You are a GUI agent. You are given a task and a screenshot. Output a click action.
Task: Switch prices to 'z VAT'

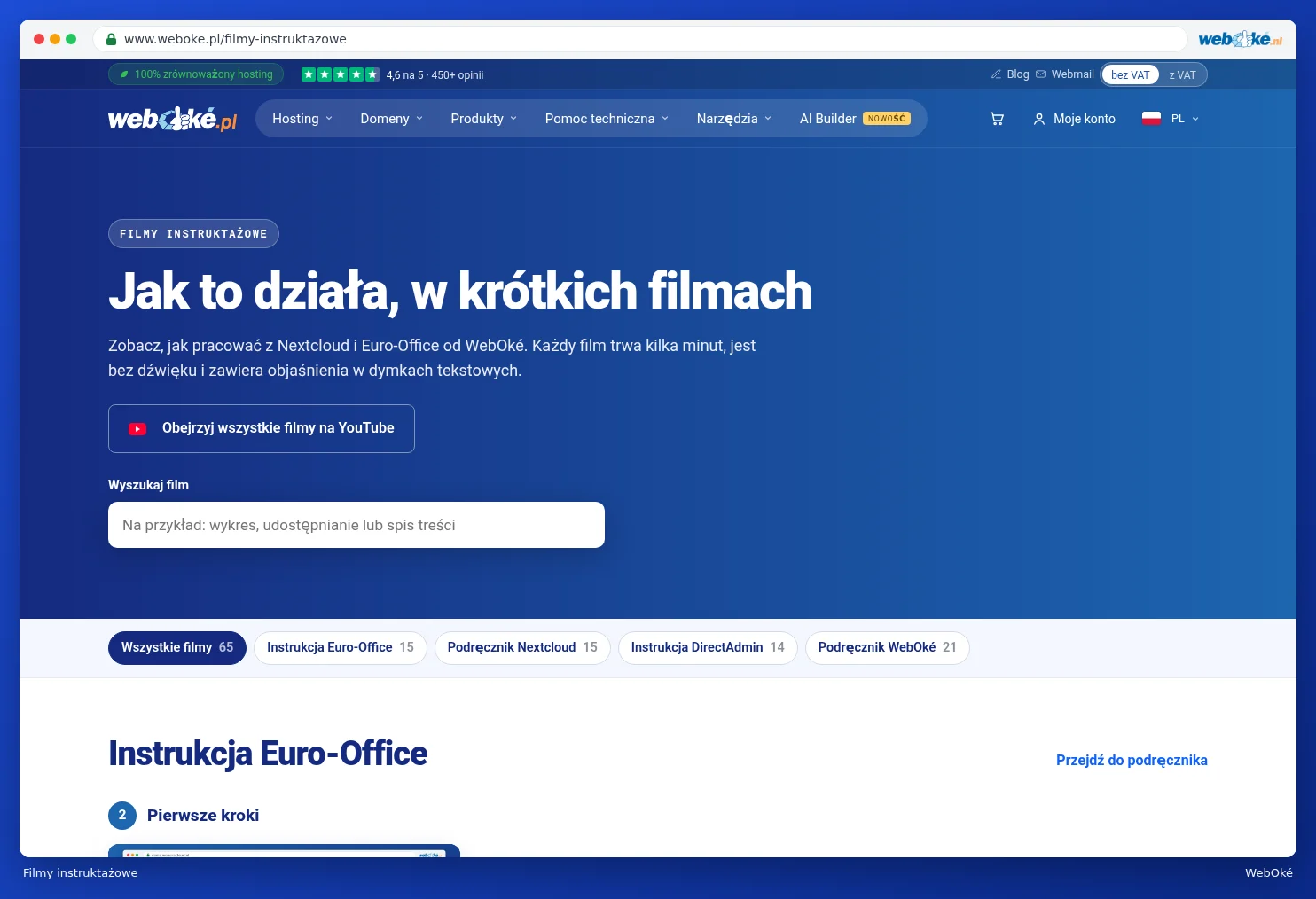(x=1182, y=74)
